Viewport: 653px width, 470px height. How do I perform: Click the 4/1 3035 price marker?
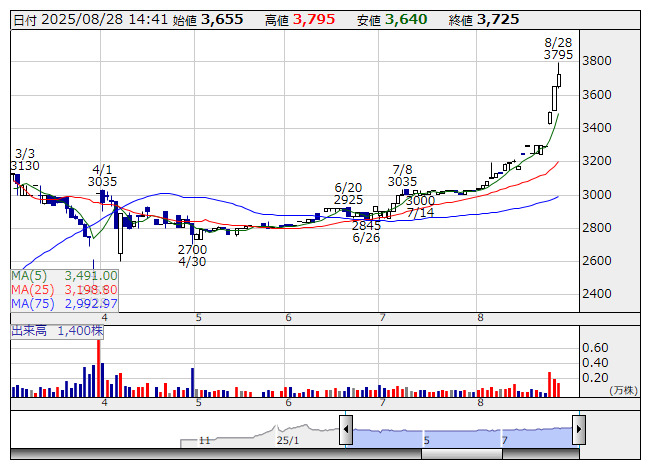coord(102,176)
